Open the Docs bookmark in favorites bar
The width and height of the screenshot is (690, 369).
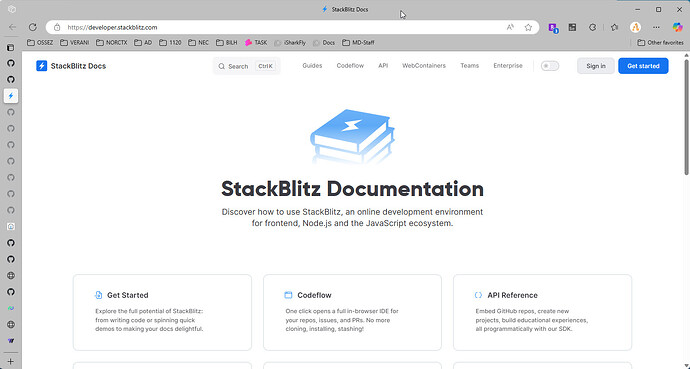point(324,43)
